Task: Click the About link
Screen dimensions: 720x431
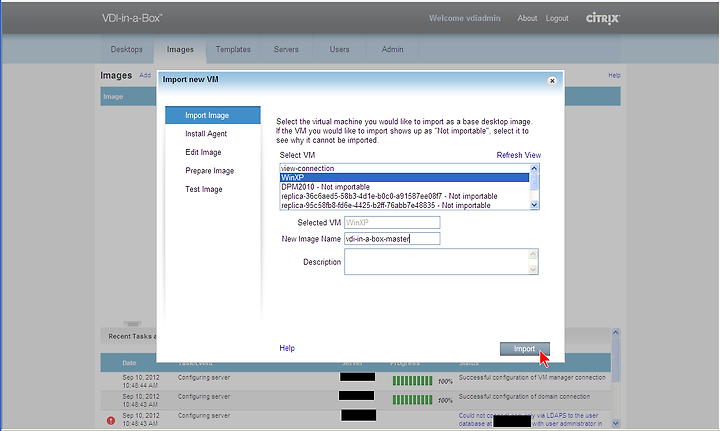Action: tap(527, 18)
